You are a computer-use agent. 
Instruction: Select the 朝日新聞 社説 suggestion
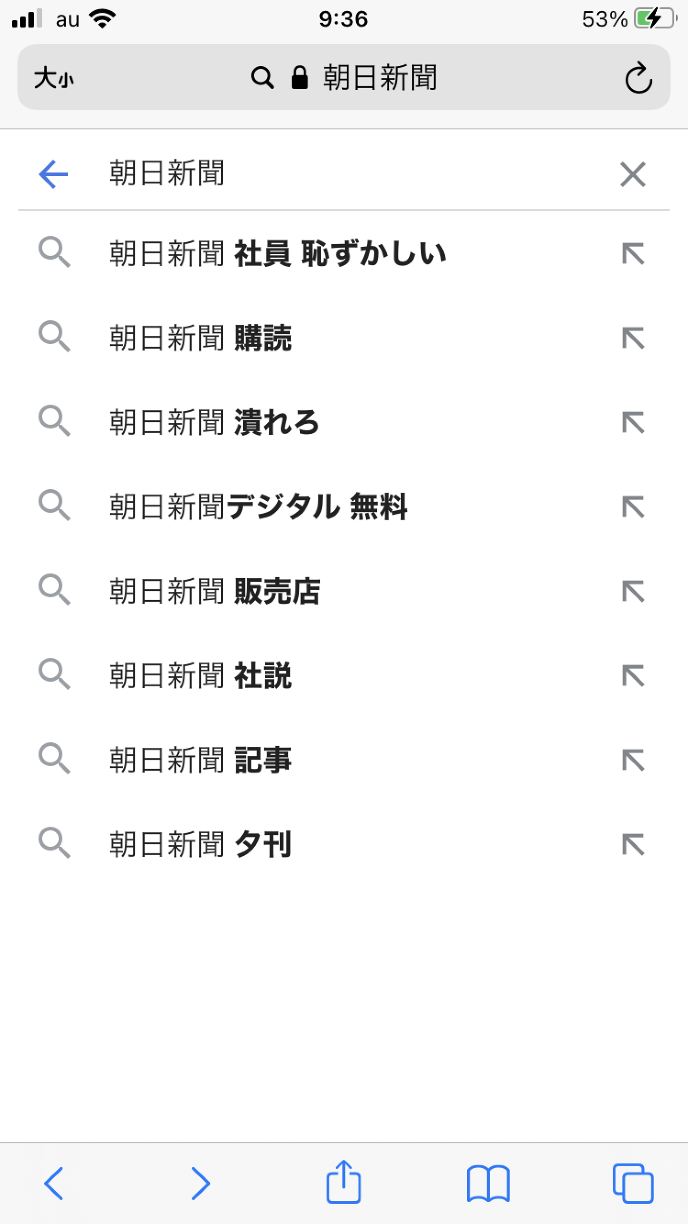click(201, 676)
